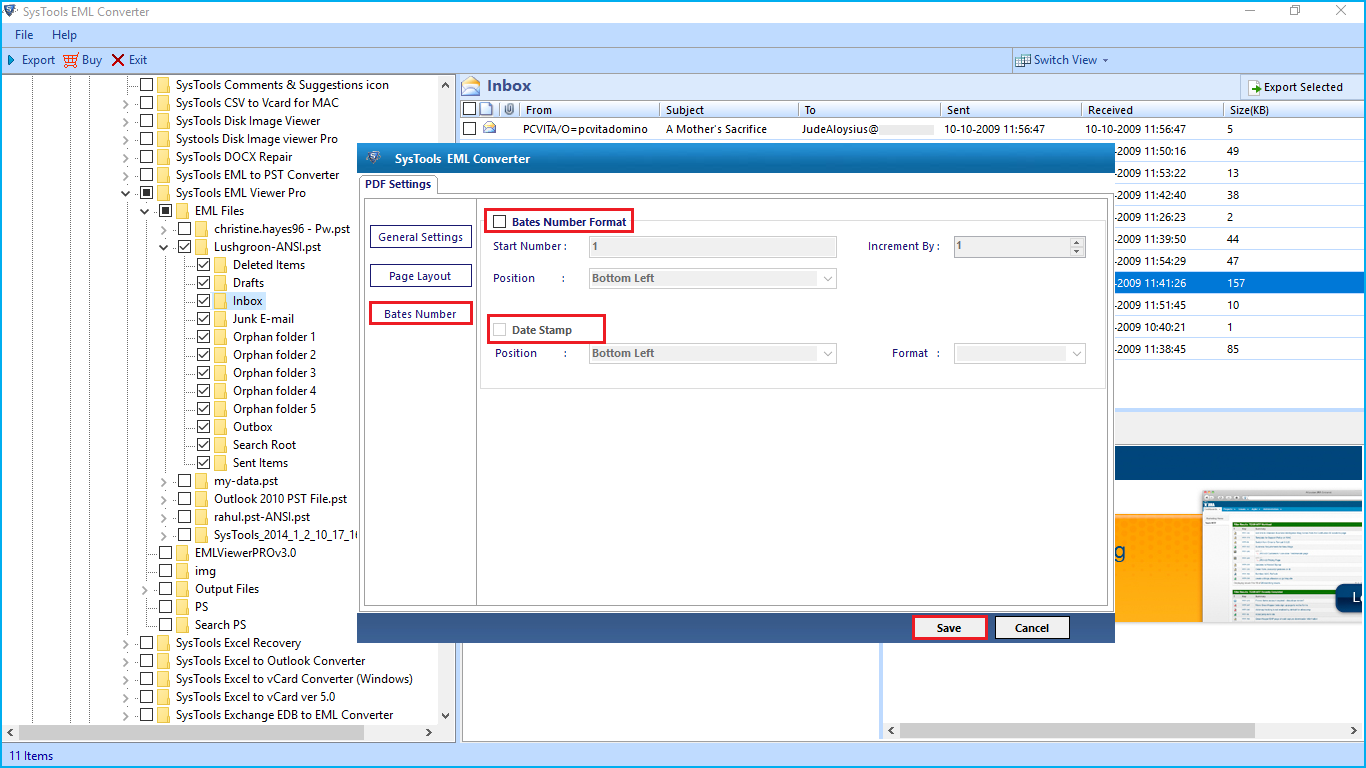
Task: Expand the rahul.pst-ANSI.pst node
Action: coord(164,517)
